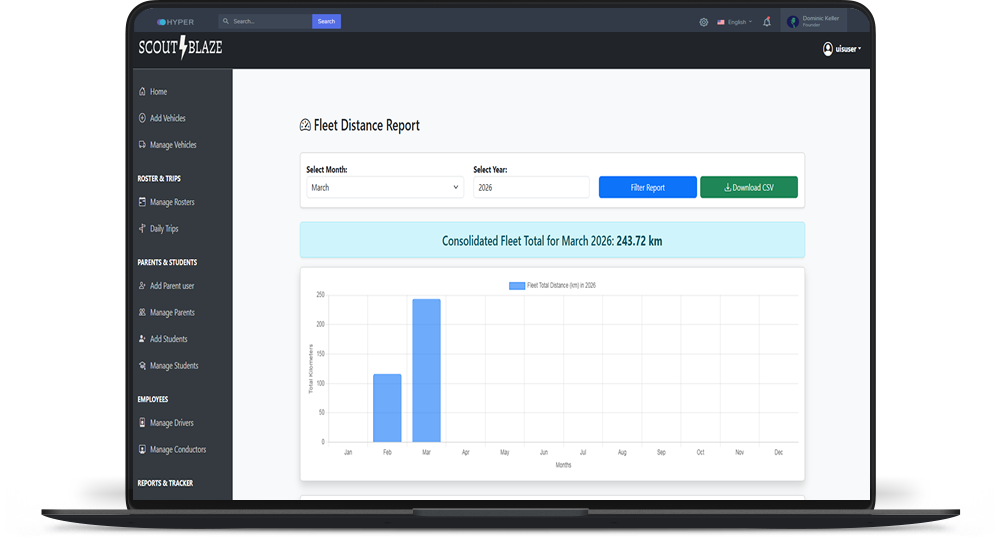1000x539 pixels.
Task: Click the notification bell icon
Action: pos(767,21)
